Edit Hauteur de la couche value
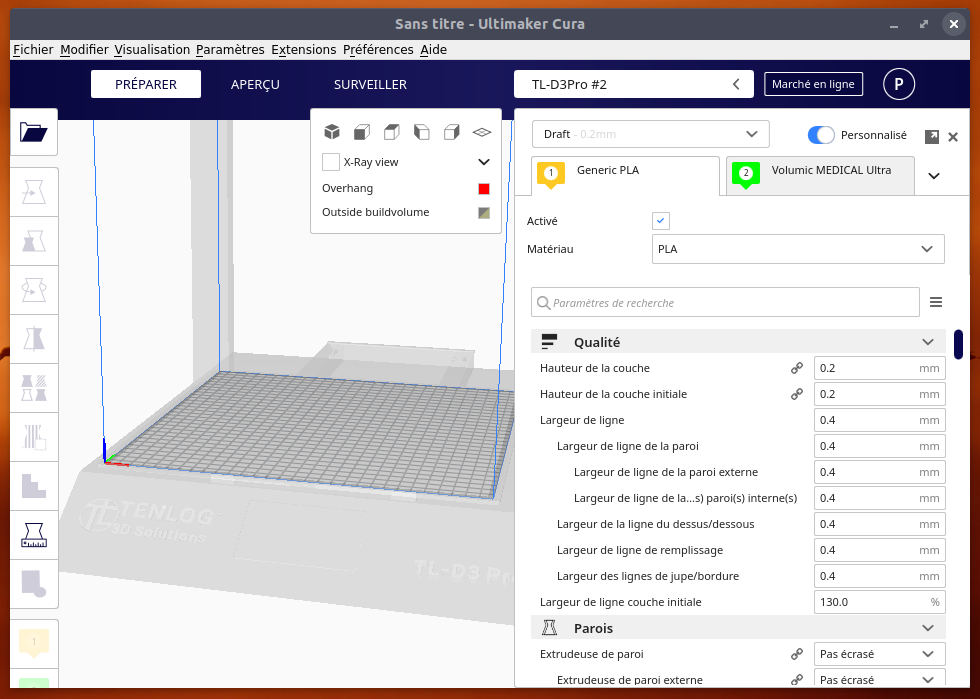The height and width of the screenshot is (699, 980). [879, 368]
